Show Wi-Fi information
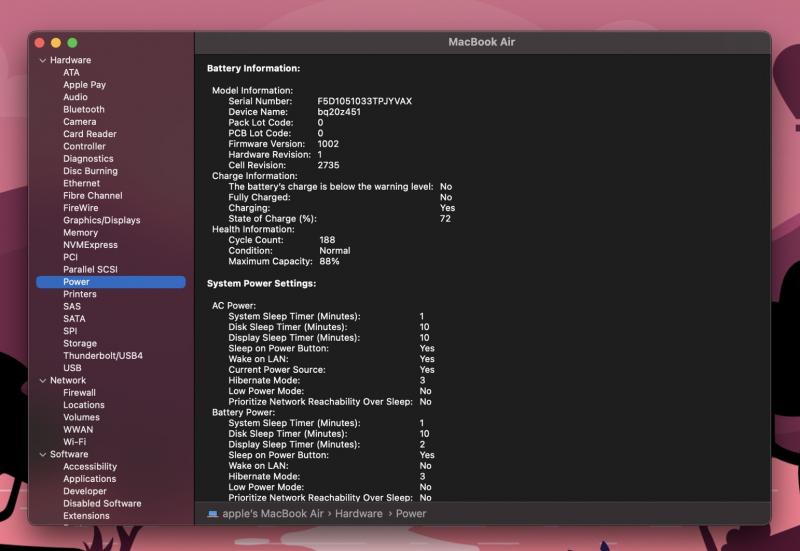Screen dimensions: 800x551 74,442
